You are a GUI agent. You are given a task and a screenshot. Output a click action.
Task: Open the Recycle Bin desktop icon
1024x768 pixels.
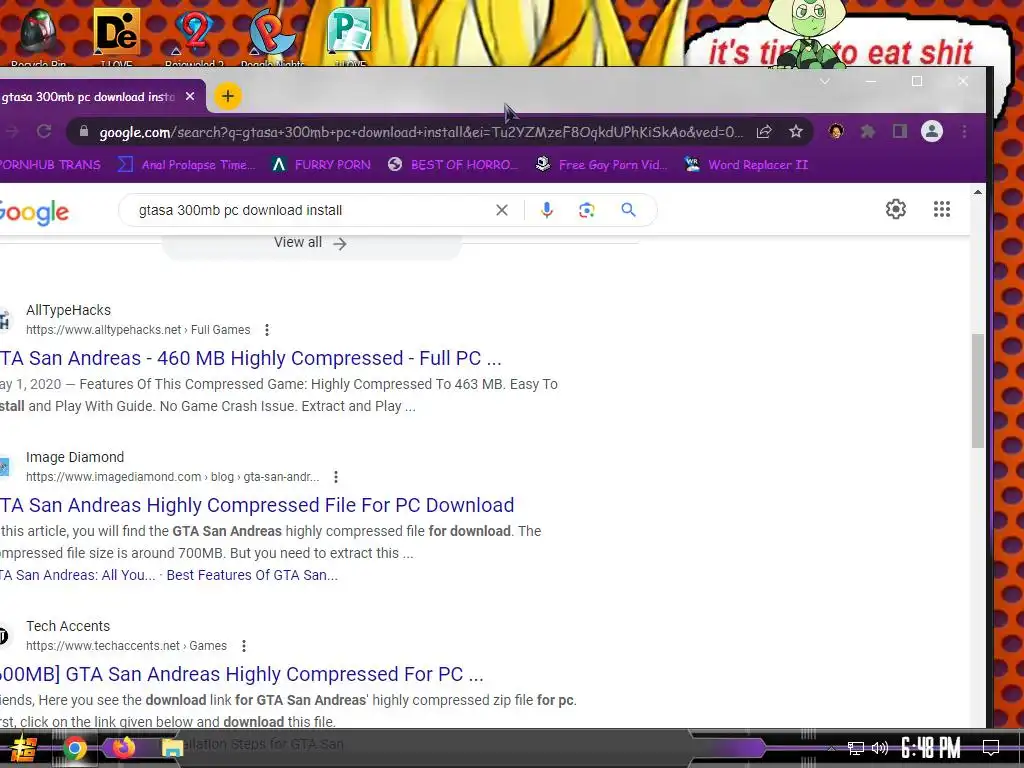click(39, 36)
